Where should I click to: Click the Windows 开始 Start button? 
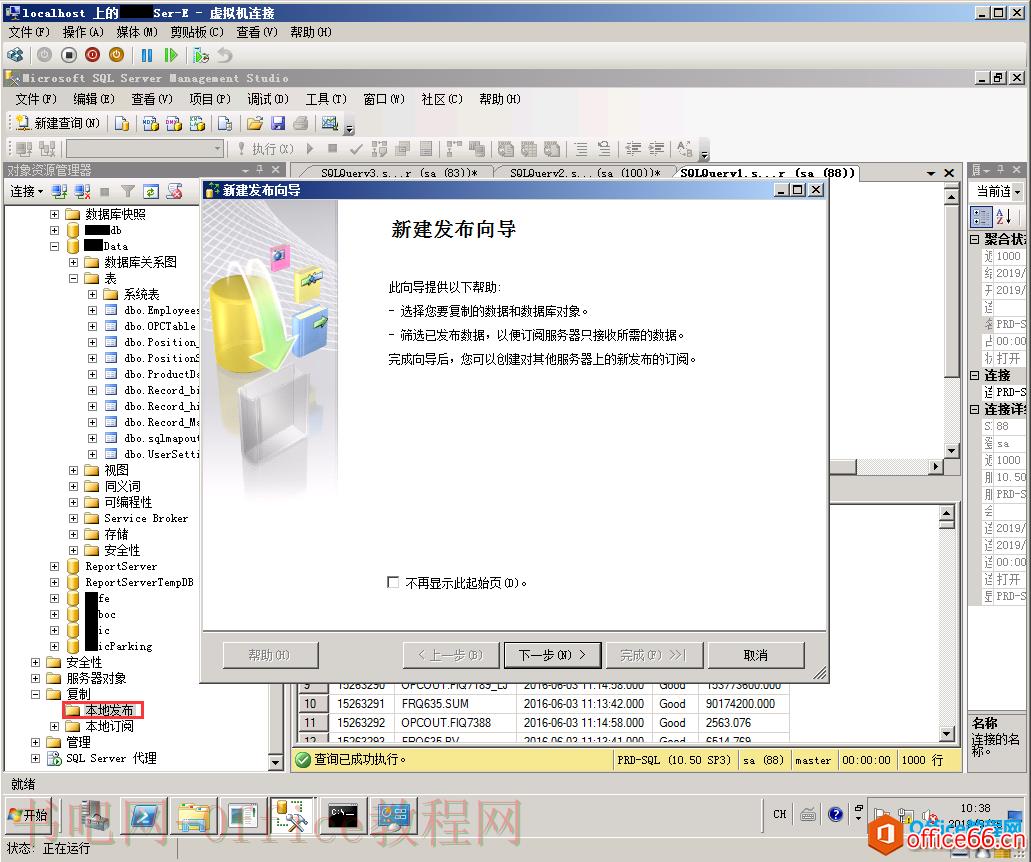28,815
